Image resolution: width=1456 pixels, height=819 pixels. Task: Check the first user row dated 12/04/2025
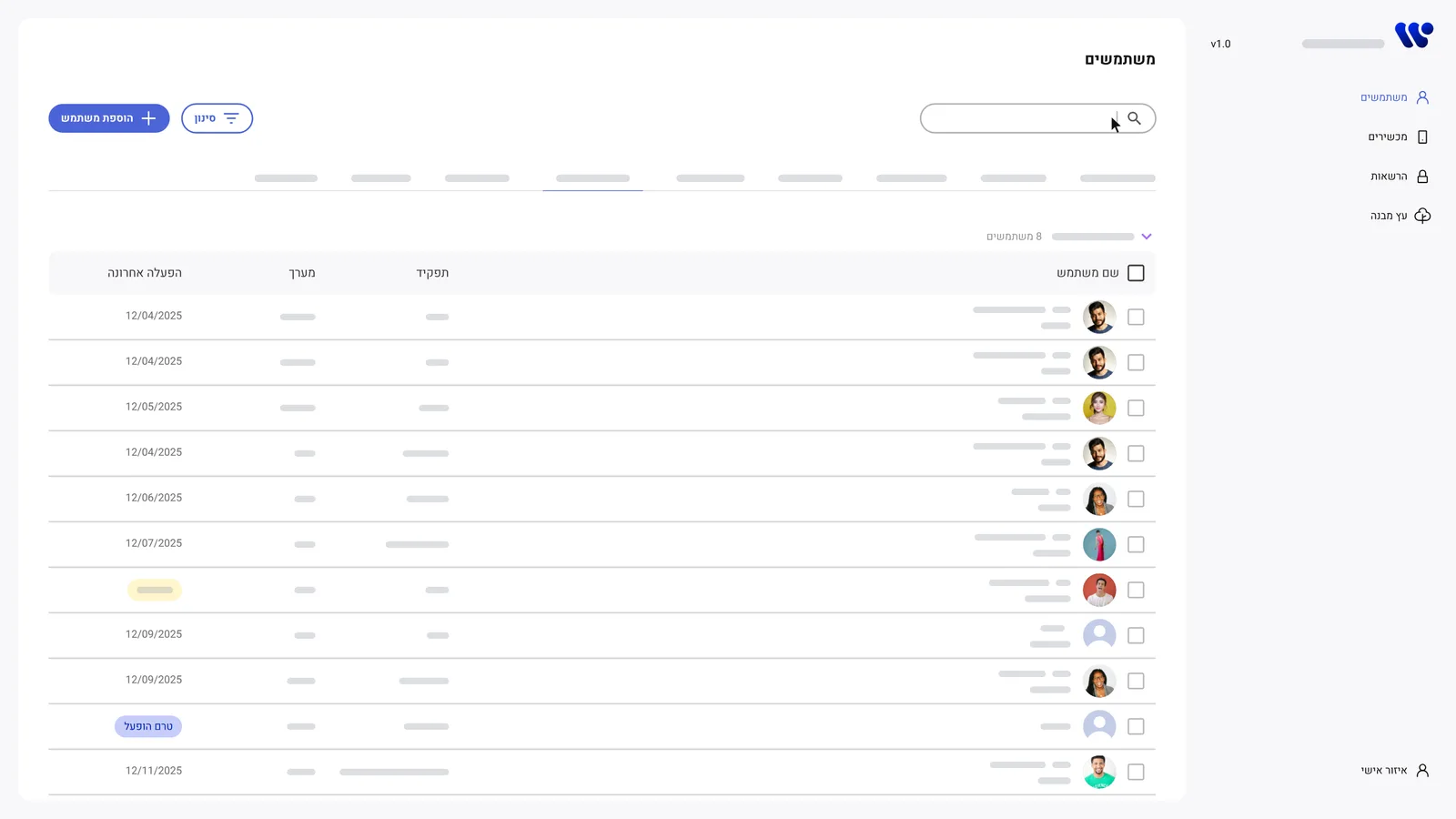[1136, 317]
